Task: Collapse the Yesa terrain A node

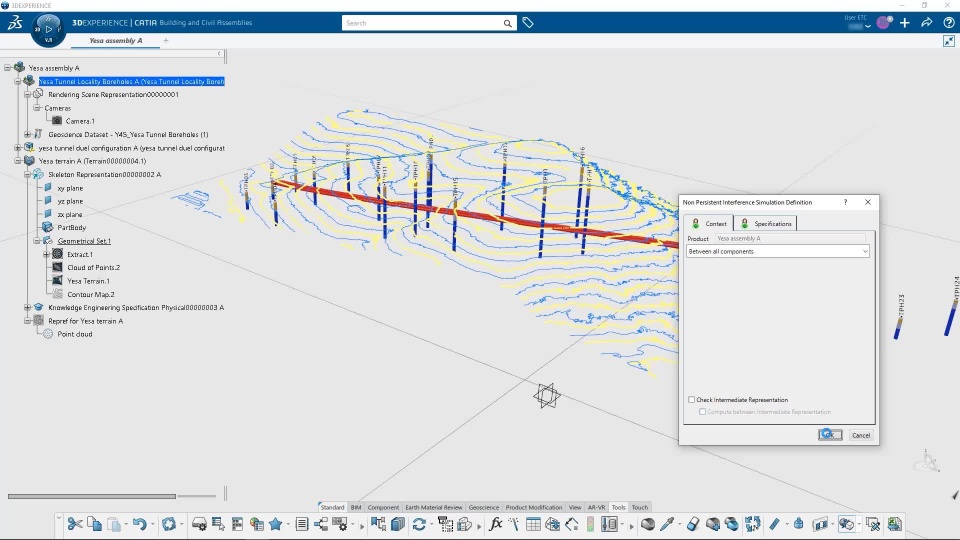Action: click(x=18, y=161)
